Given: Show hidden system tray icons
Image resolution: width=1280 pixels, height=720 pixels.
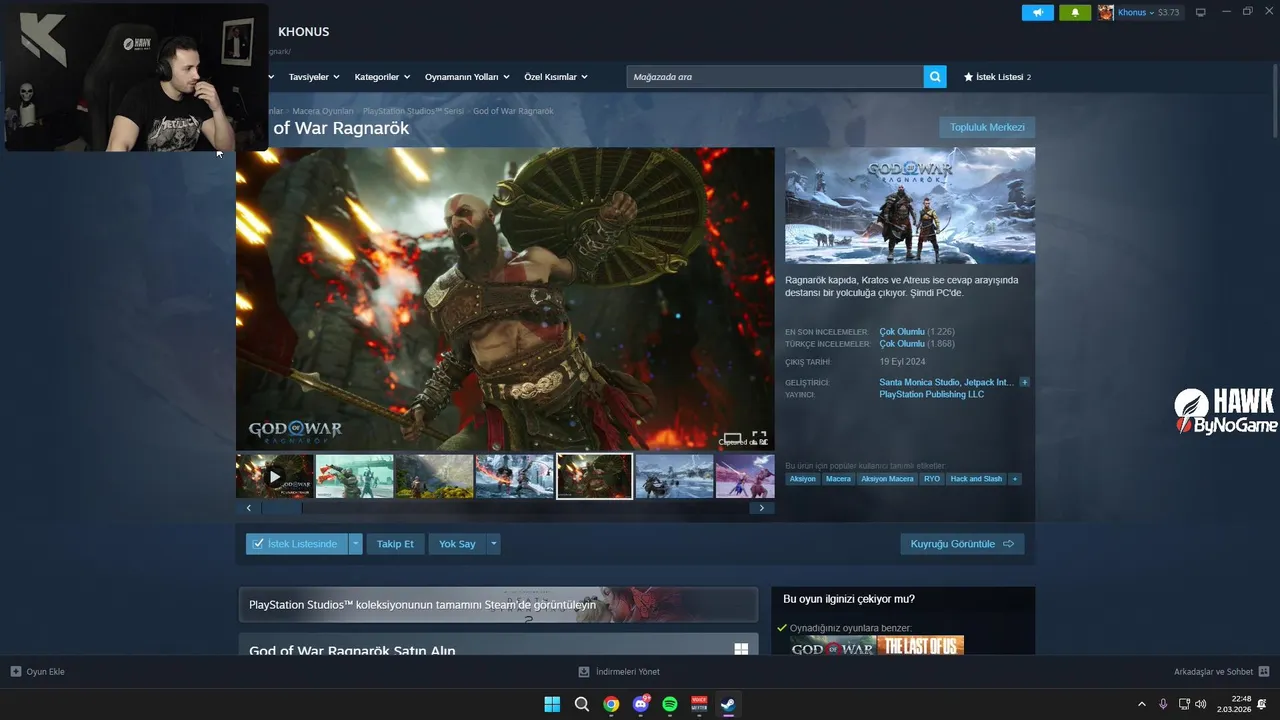Looking at the screenshot, I should pos(1142,704).
